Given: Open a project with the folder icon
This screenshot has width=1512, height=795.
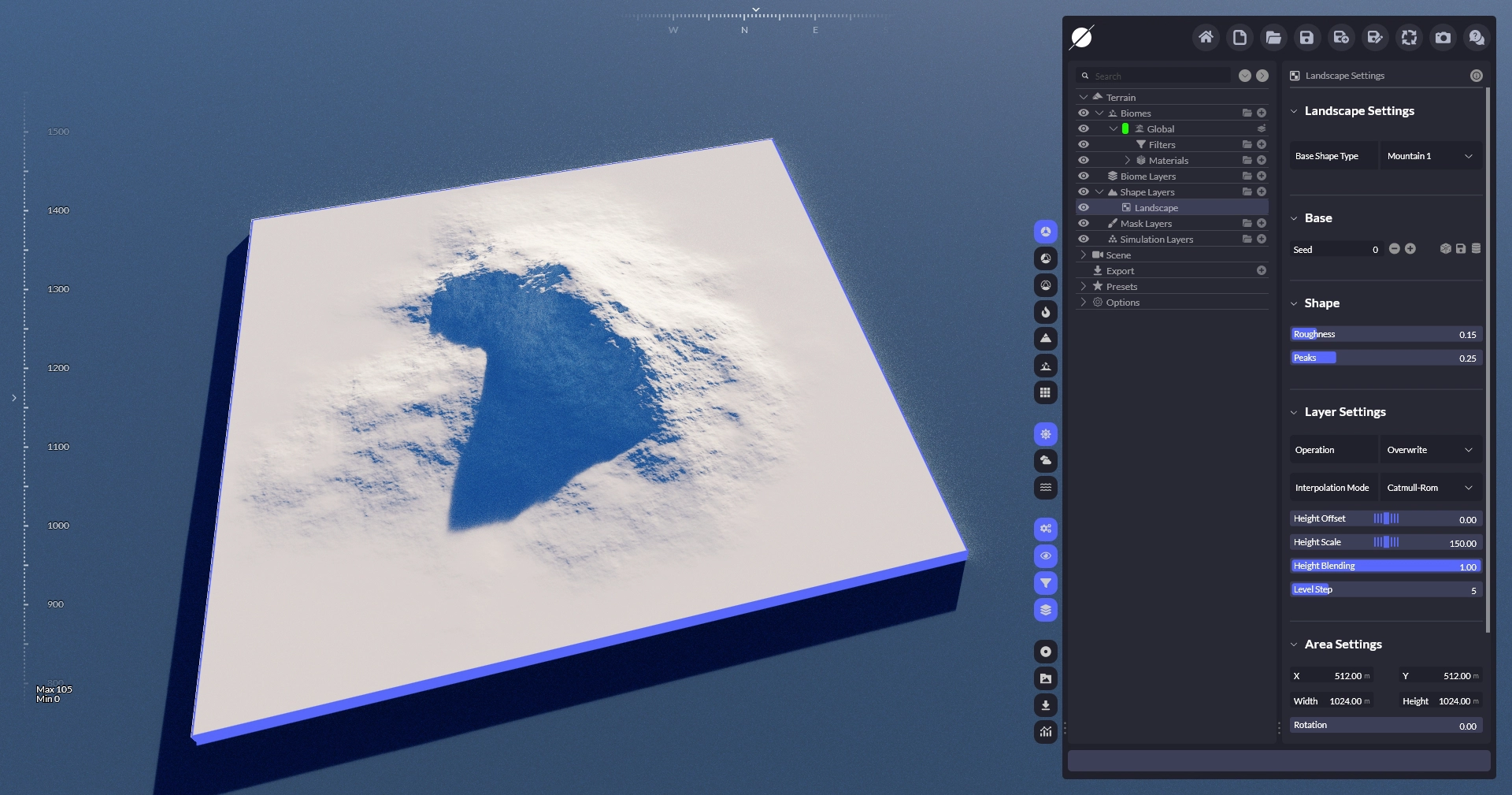Looking at the screenshot, I should [1273, 37].
